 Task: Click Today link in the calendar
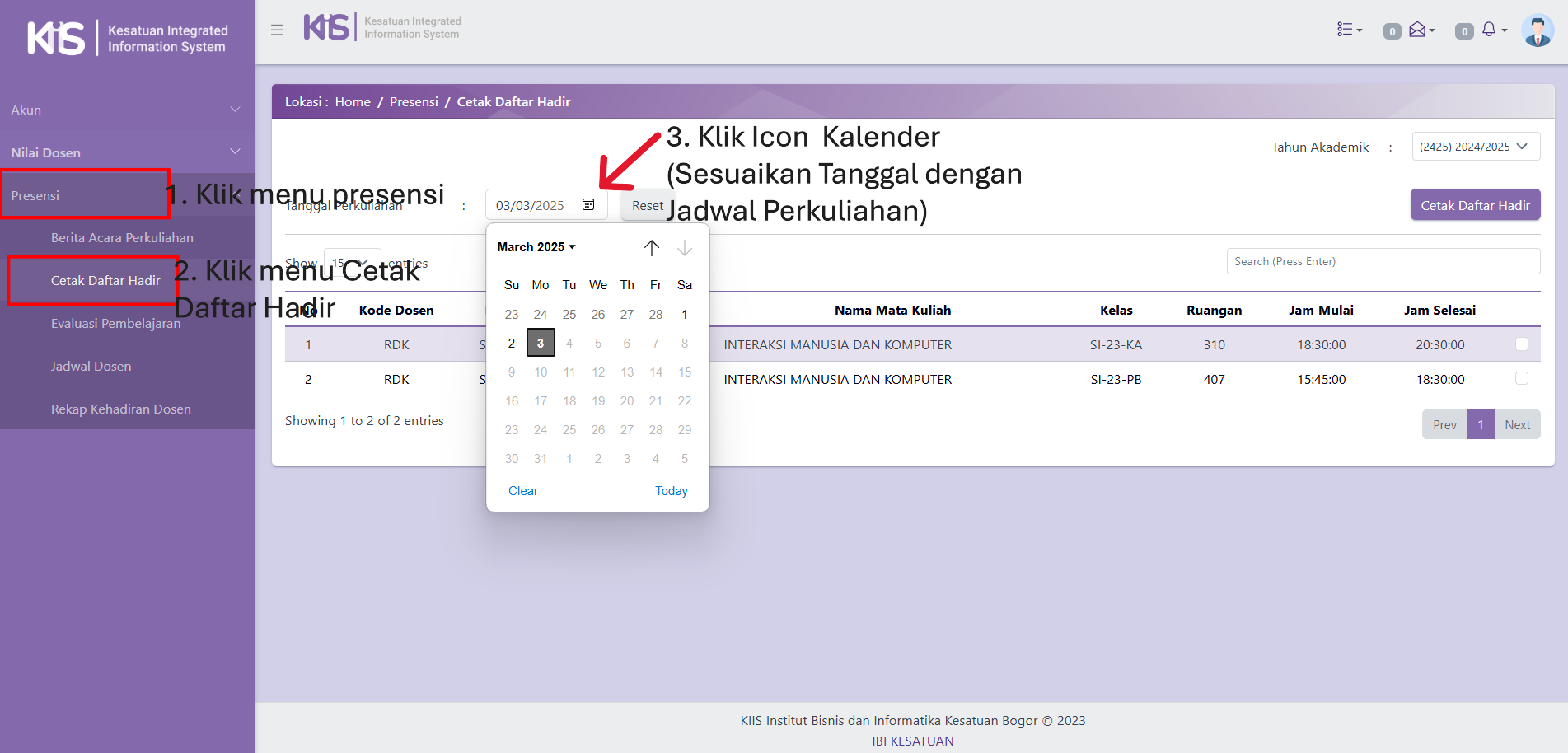[x=671, y=491]
